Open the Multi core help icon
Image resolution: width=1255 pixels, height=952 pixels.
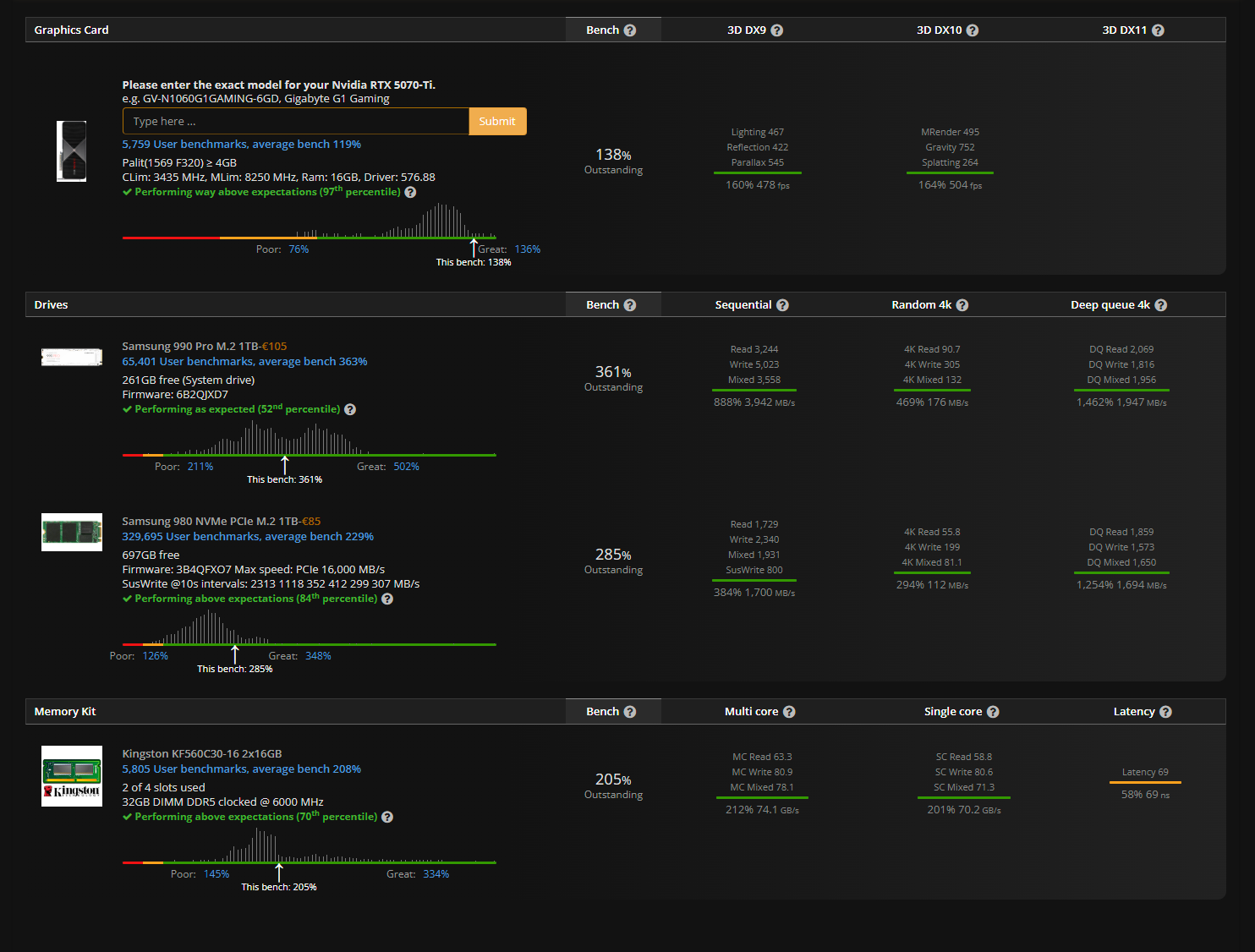(x=789, y=712)
